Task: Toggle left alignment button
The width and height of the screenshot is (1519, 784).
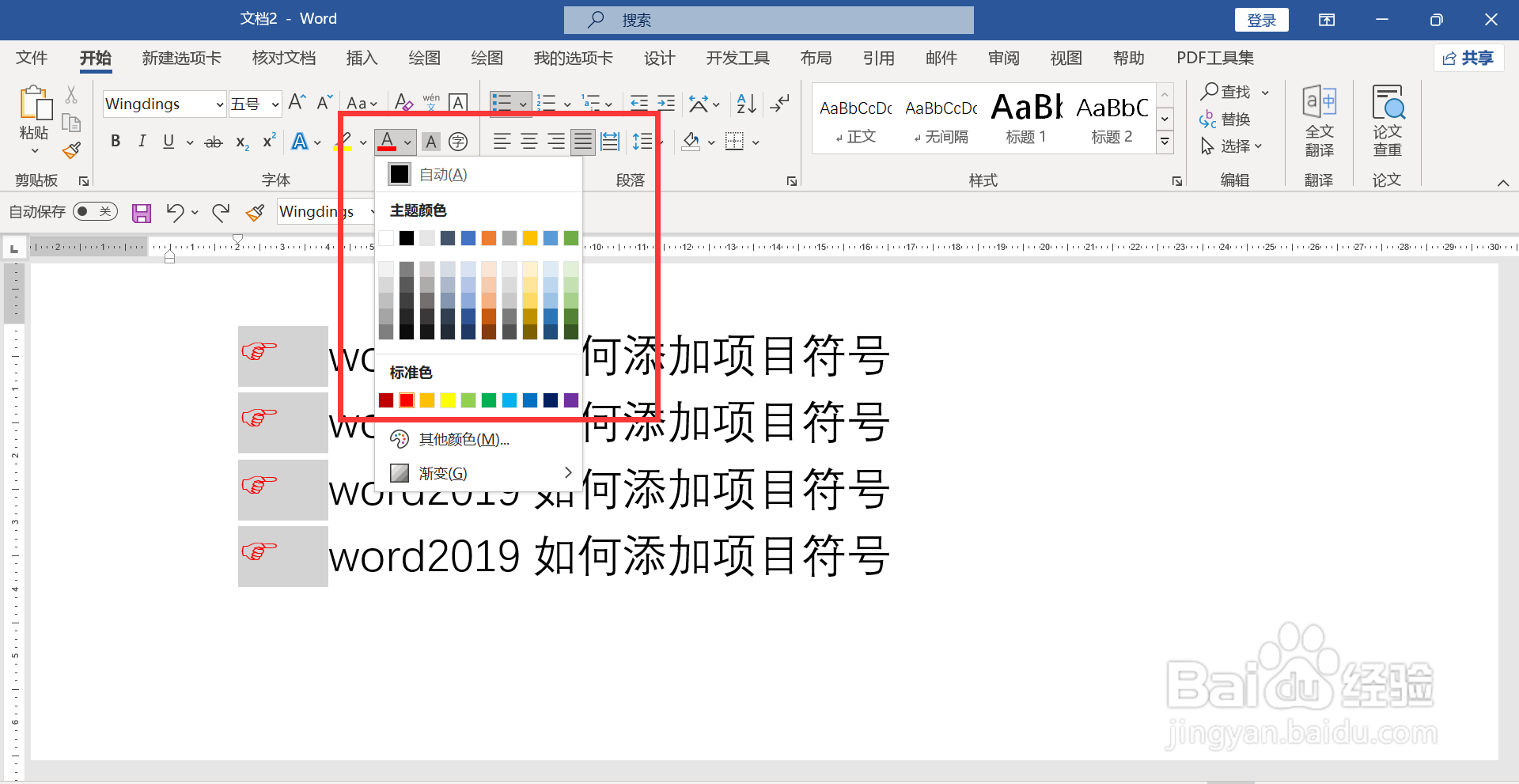Action: click(x=502, y=142)
